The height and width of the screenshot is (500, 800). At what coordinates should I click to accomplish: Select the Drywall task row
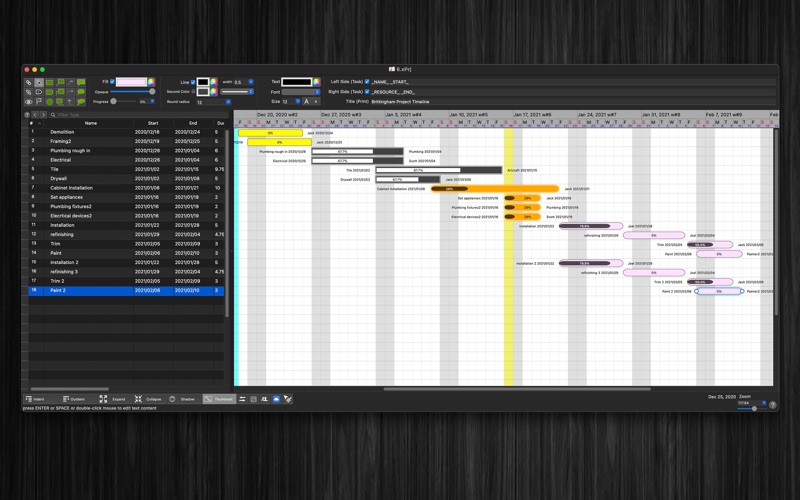[x=126, y=179]
